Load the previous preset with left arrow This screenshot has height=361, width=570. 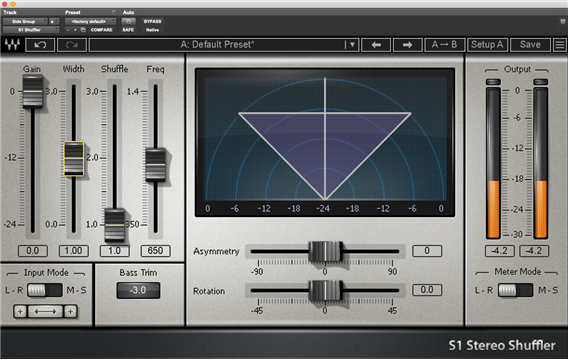tap(376, 45)
